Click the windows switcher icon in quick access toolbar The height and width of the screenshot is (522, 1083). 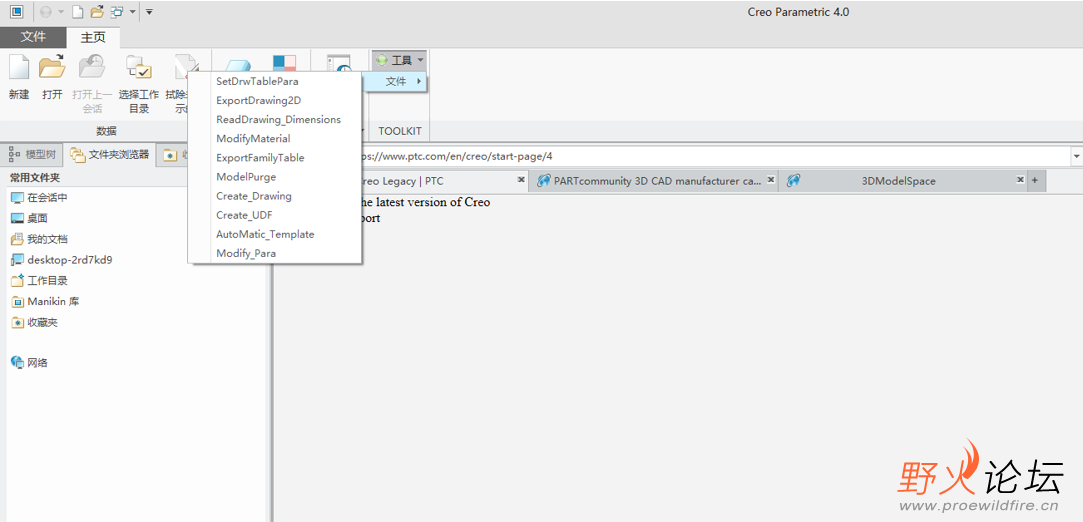tap(117, 12)
